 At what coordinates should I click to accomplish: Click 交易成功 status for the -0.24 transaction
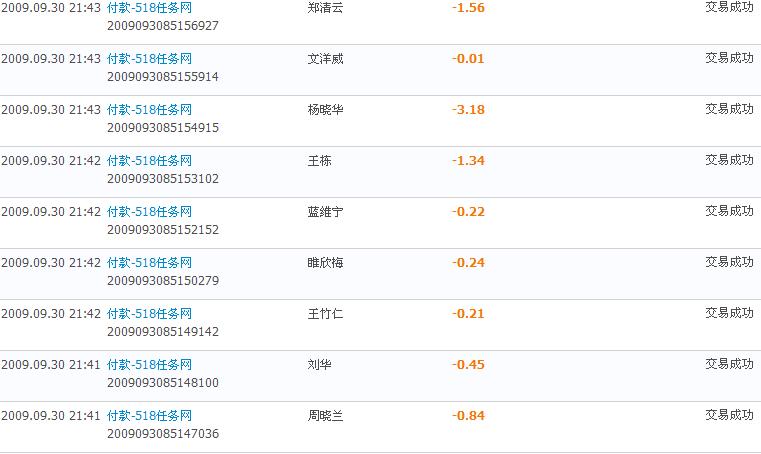(x=729, y=262)
